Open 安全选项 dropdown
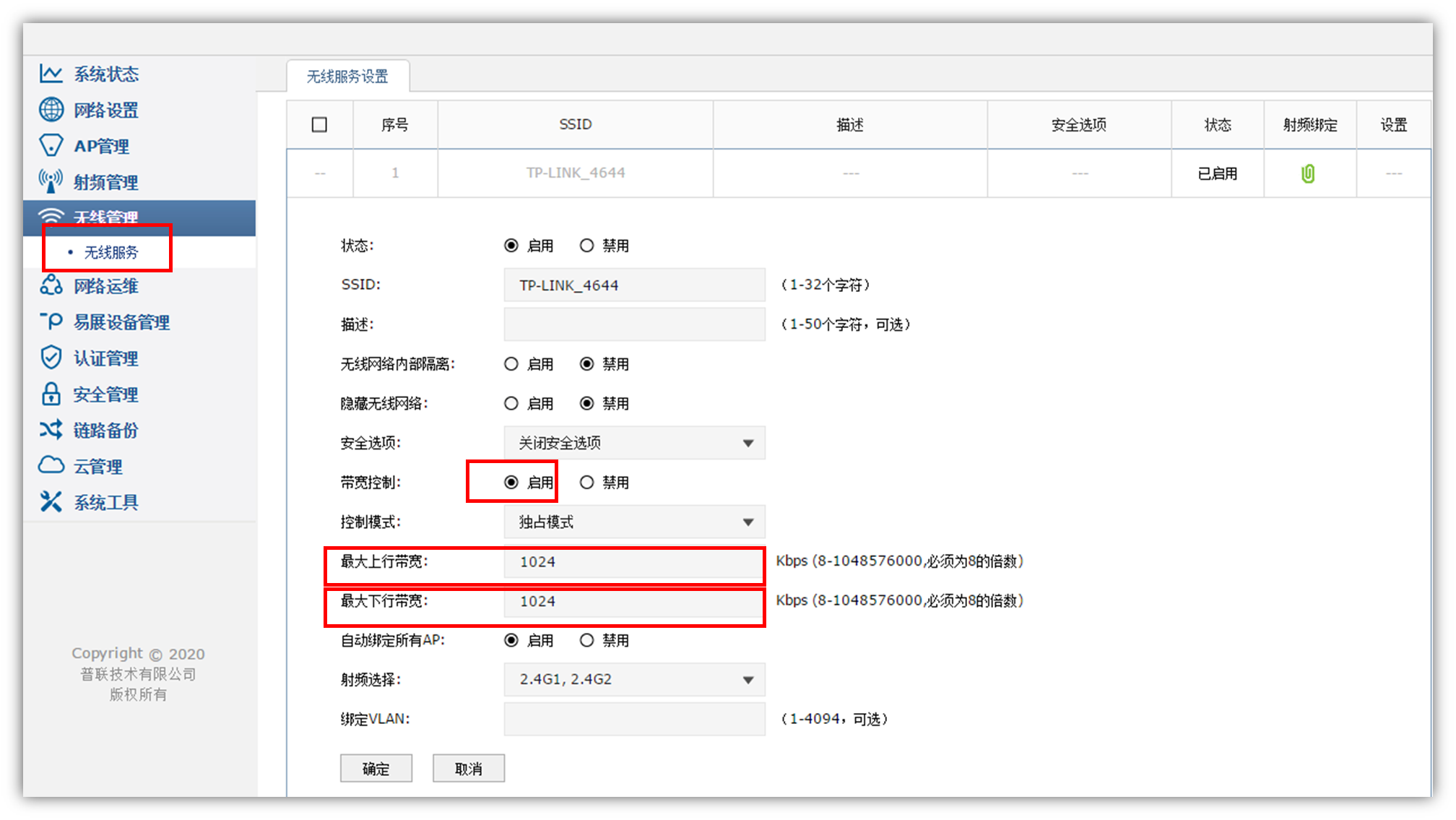The height and width of the screenshot is (820, 1456). point(634,443)
